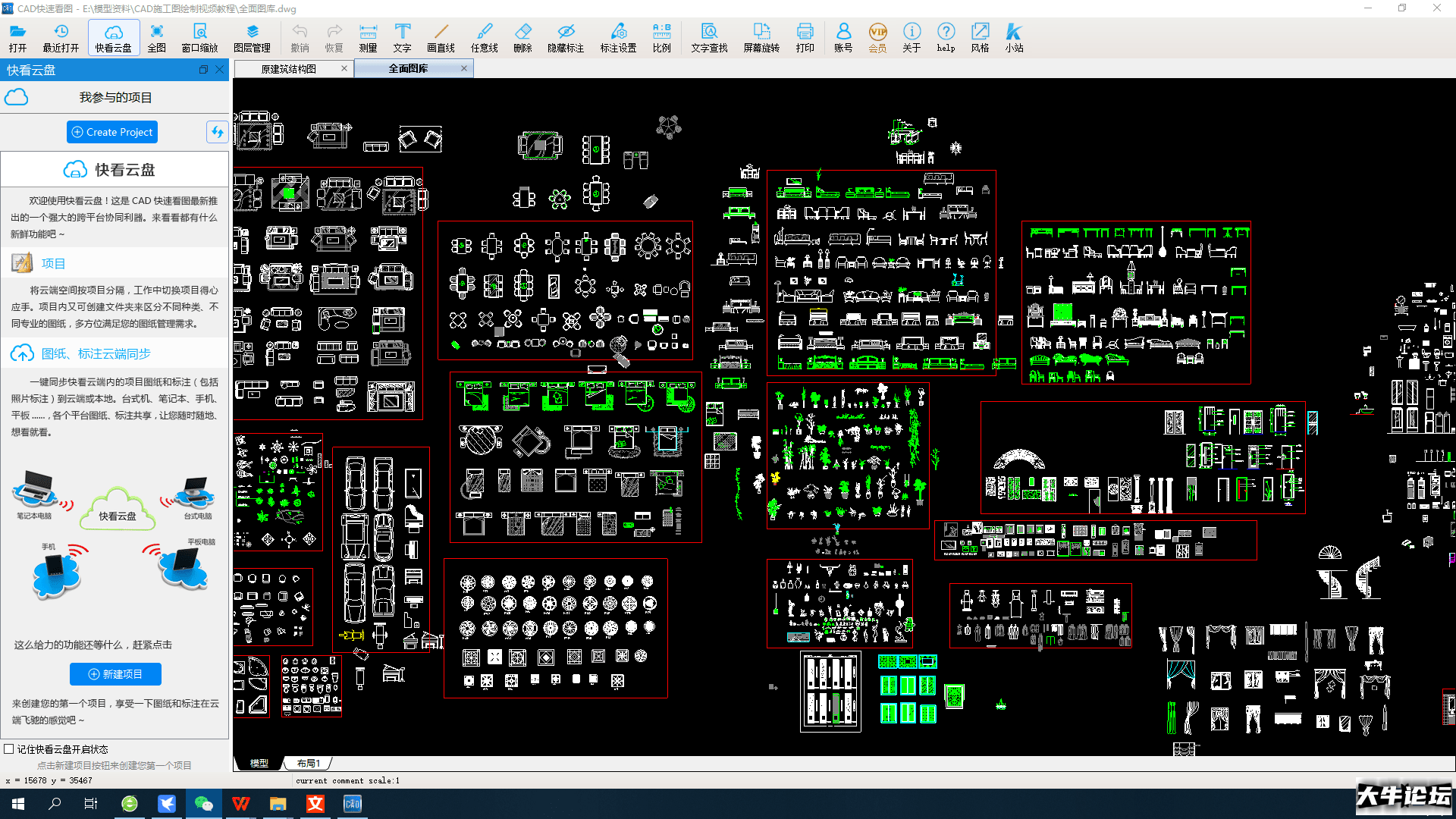Screen dimensions: 1456x819
Task: Click the refresh sync button beside Create Project
Action: [x=217, y=132]
